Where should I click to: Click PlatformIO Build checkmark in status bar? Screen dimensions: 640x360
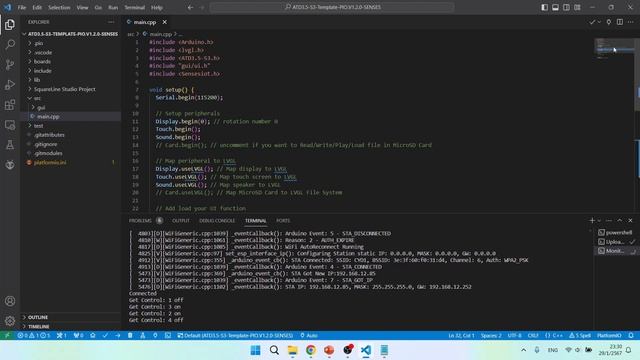(x=105, y=336)
